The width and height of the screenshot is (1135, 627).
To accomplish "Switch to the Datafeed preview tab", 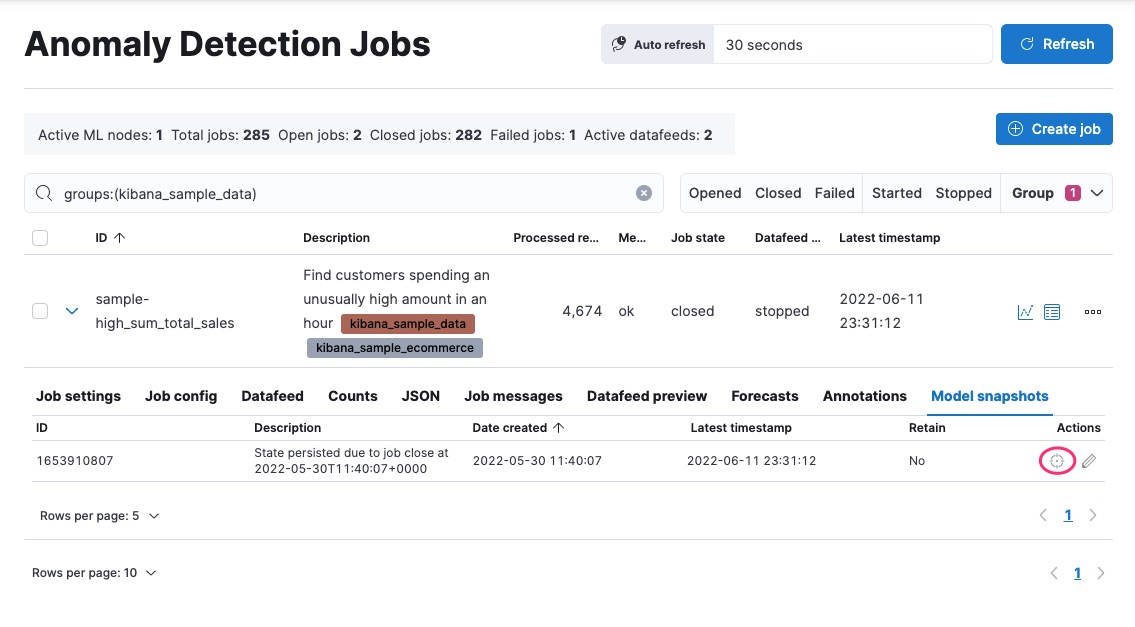I will pyautogui.click(x=646, y=396).
